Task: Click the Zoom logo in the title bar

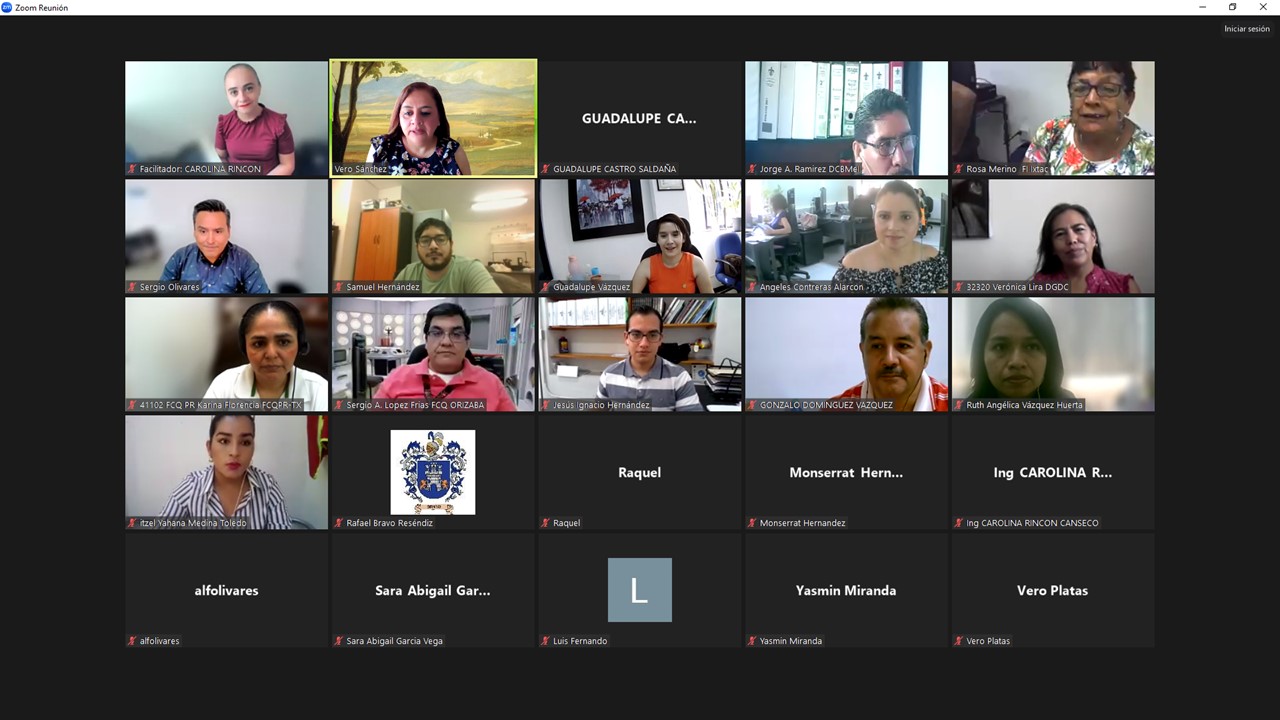Action: 7,7
